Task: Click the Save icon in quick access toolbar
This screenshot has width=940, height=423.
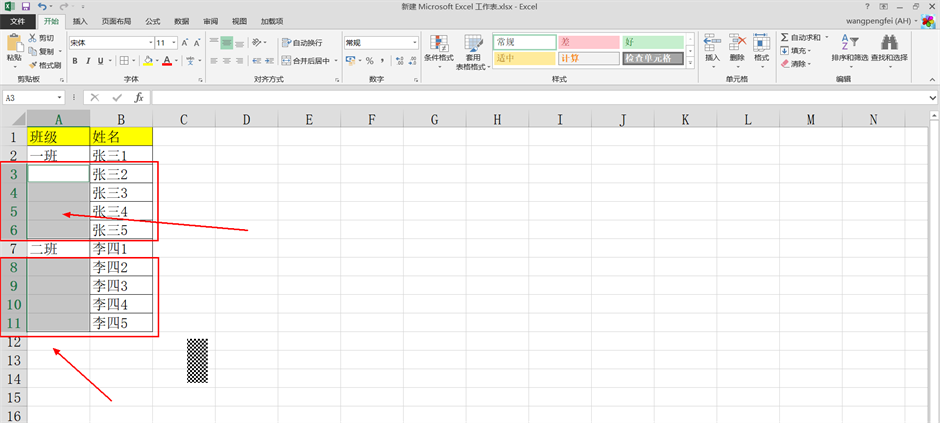Action: [x=24, y=6]
